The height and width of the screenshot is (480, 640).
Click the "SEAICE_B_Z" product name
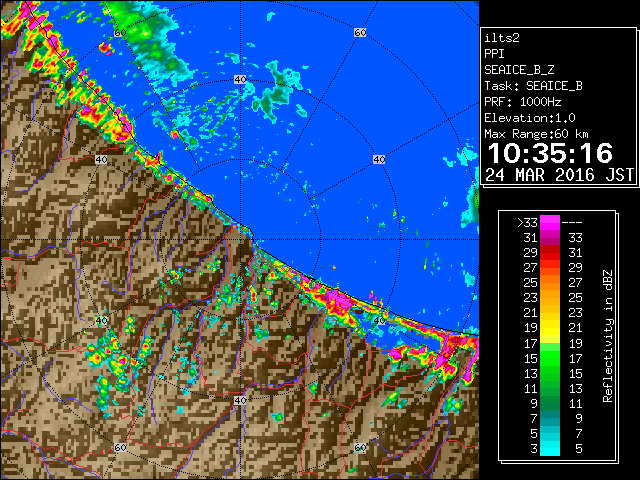(x=519, y=70)
